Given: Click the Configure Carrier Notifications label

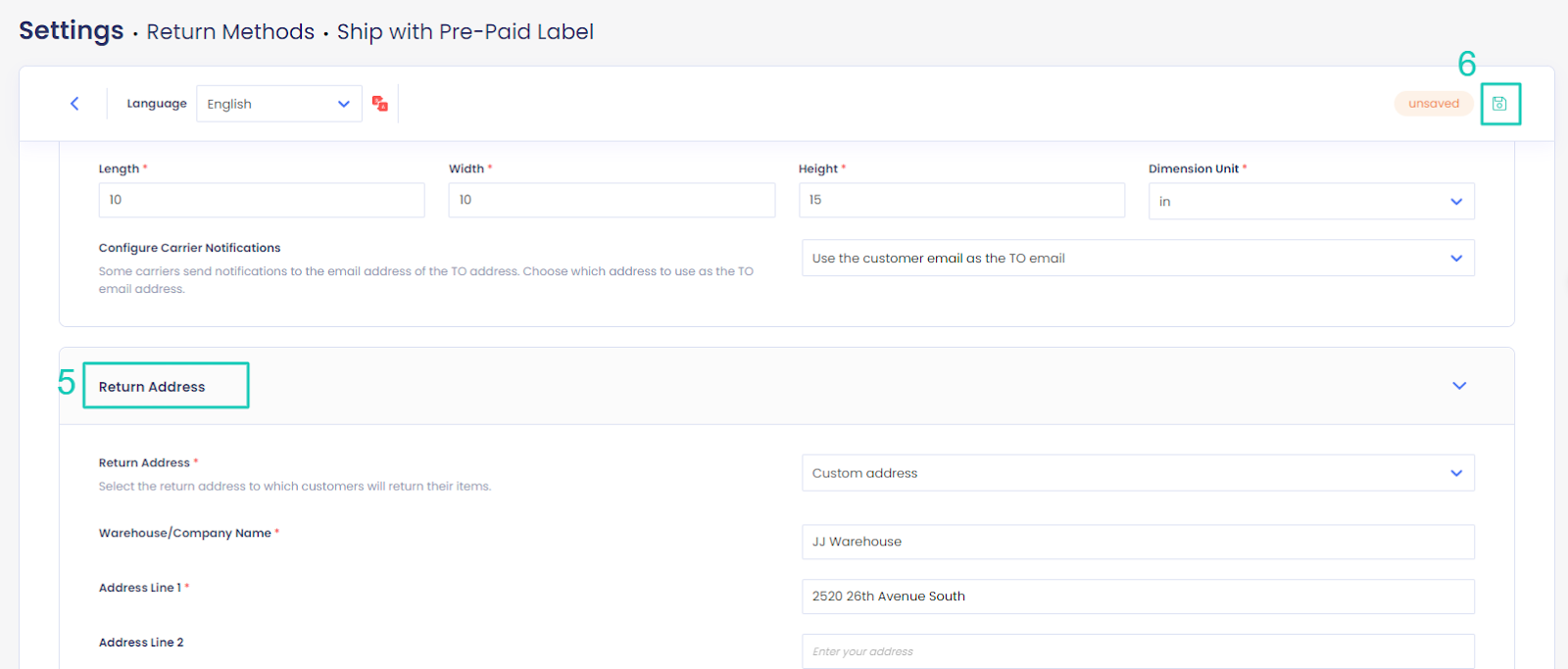Looking at the screenshot, I should pos(189,248).
